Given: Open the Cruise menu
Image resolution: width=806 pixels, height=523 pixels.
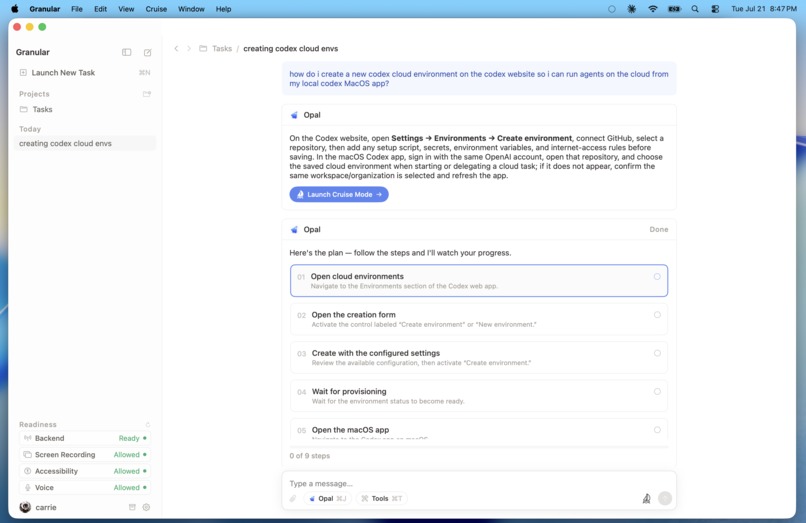Looking at the screenshot, I should coord(156,9).
